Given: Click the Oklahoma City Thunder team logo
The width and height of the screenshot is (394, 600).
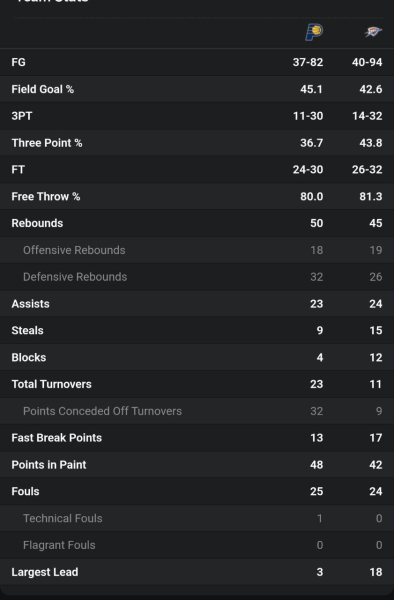Looking at the screenshot, I should click(373, 32).
